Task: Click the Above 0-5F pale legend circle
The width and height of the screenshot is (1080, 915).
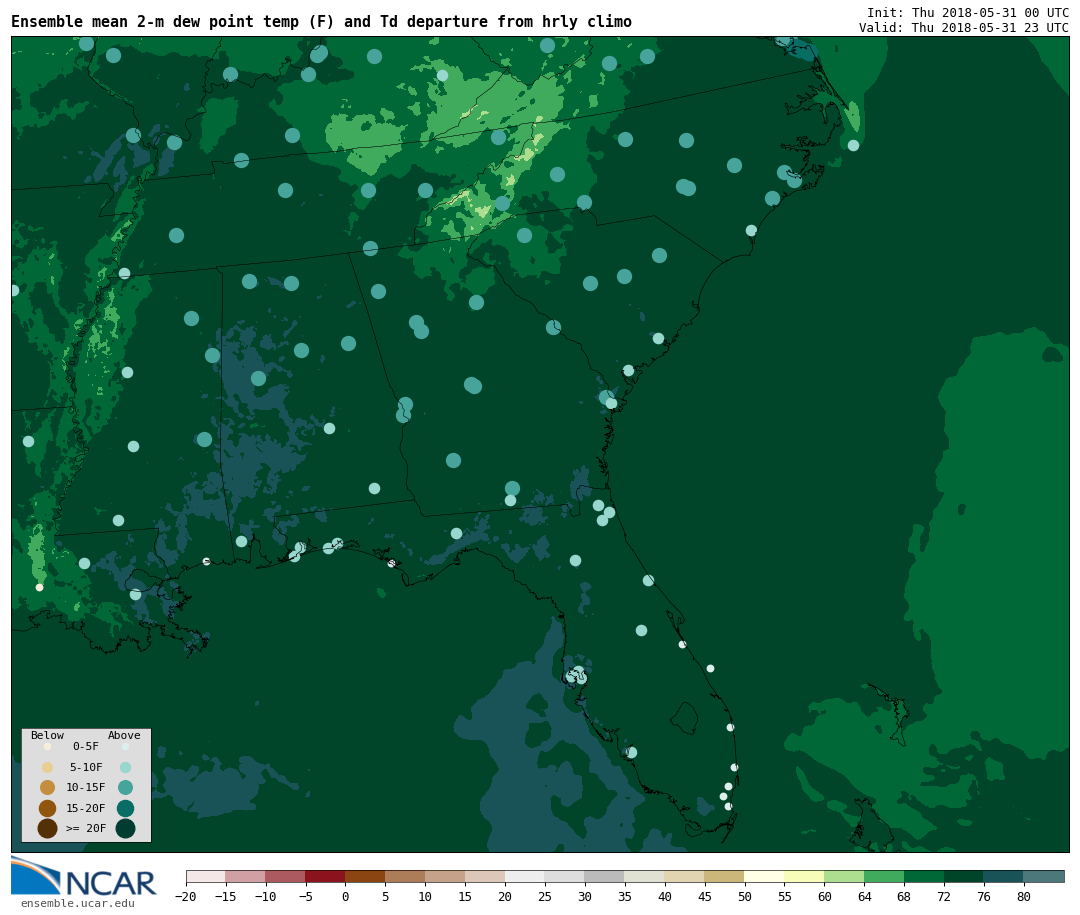Action: 125,746
